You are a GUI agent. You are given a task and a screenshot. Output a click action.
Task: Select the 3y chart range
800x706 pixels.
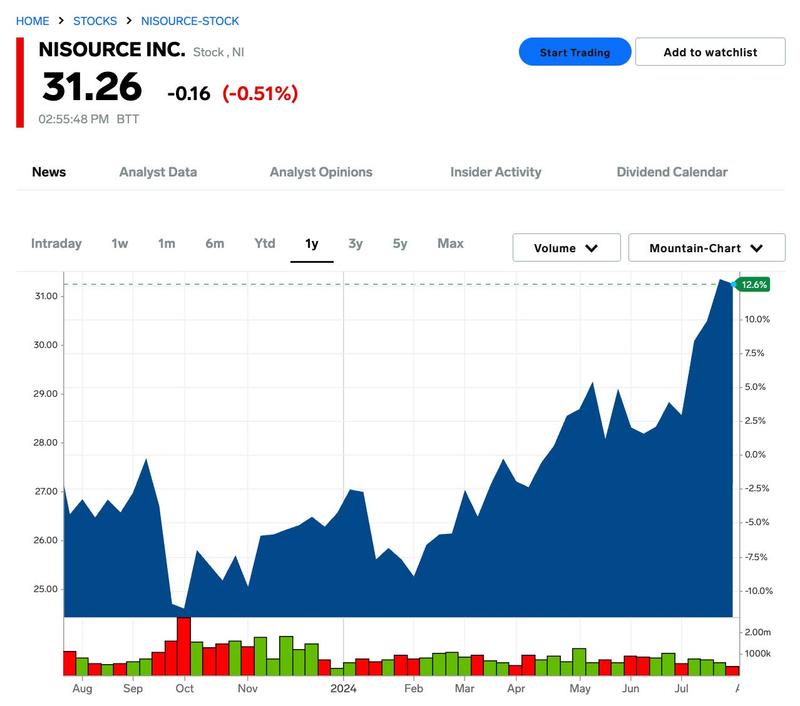tap(356, 243)
